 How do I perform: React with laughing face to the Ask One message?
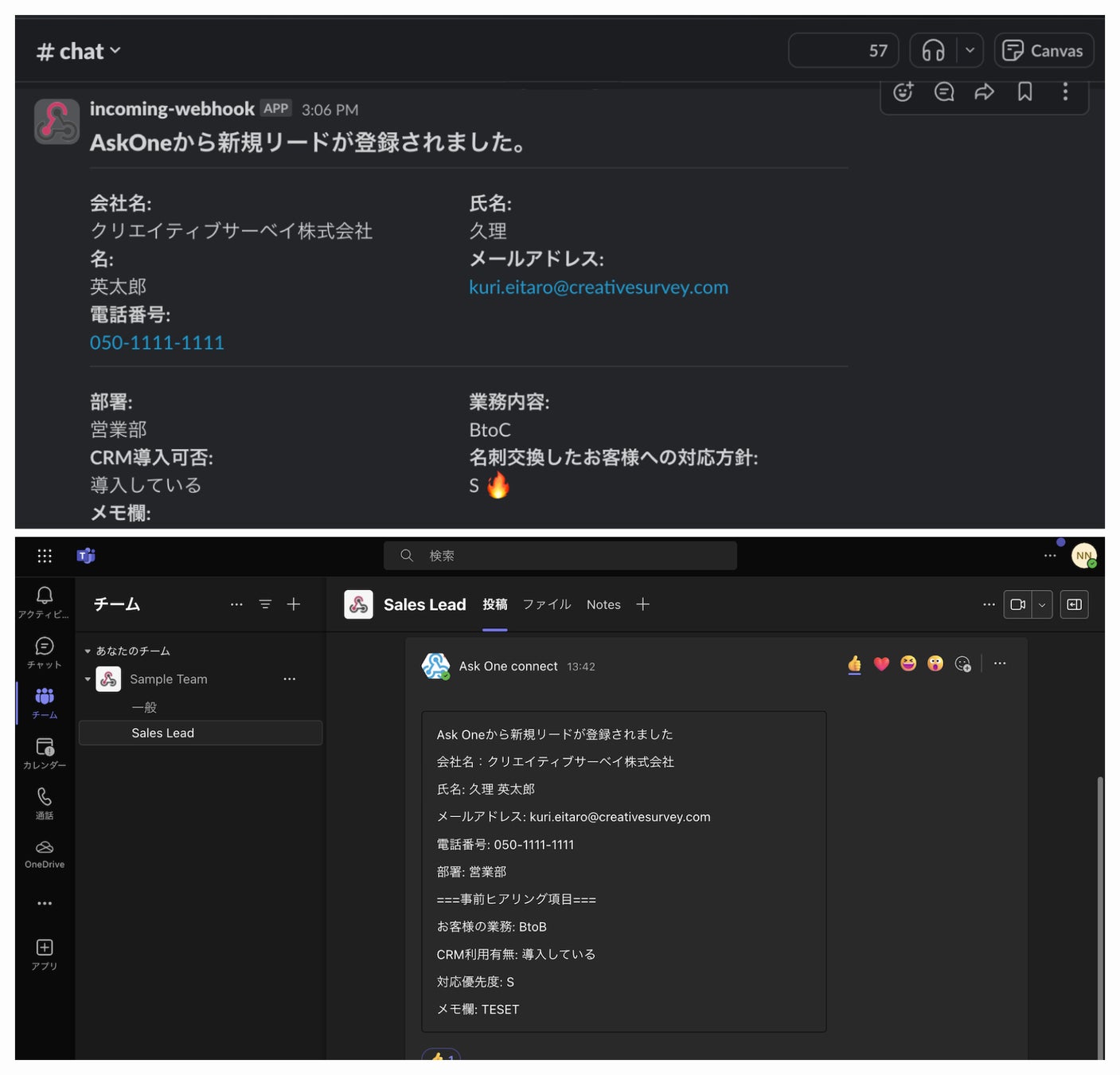[x=908, y=663]
